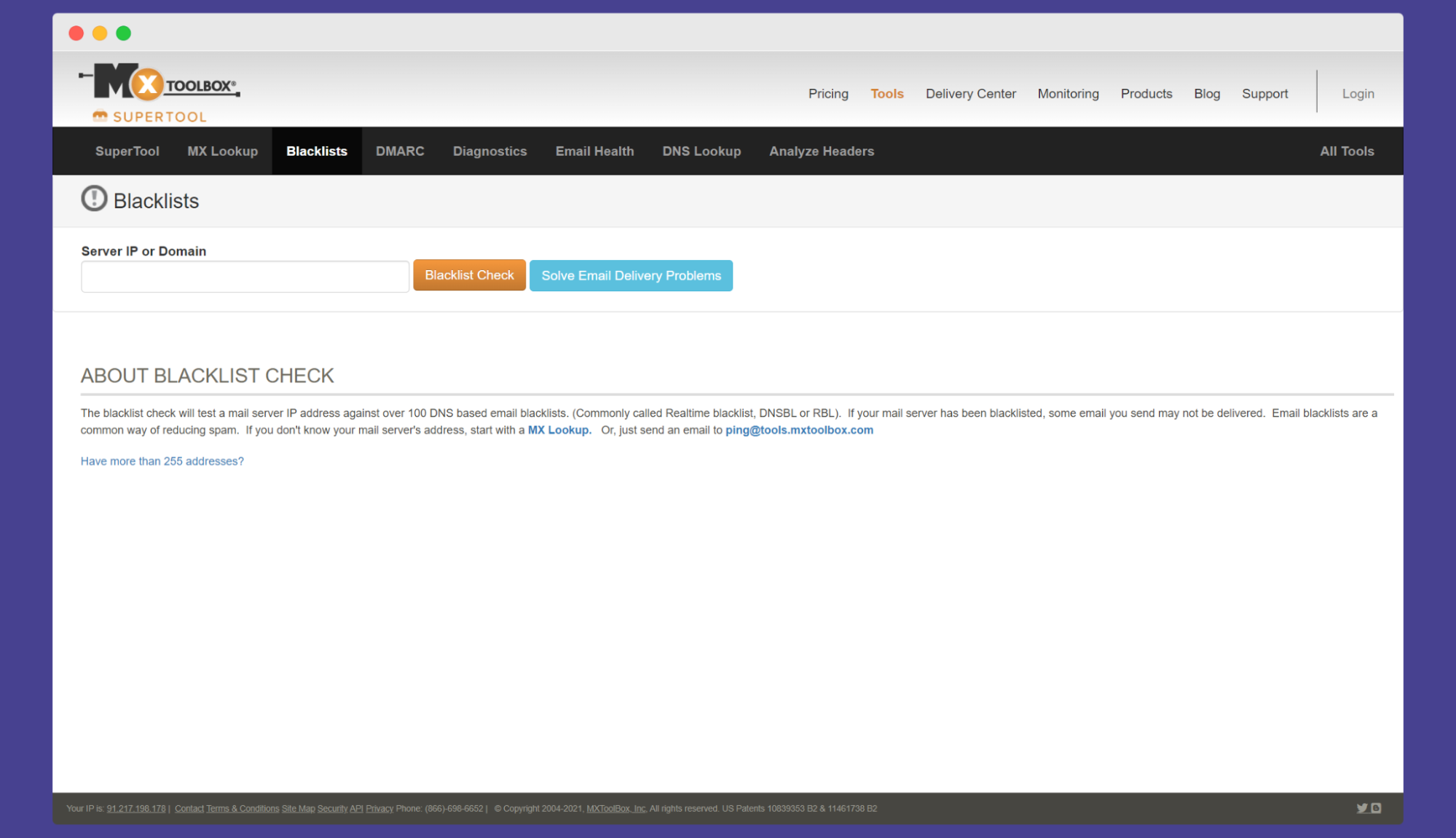
Task: Click the email ping tool icon
Action: pyautogui.click(x=800, y=430)
